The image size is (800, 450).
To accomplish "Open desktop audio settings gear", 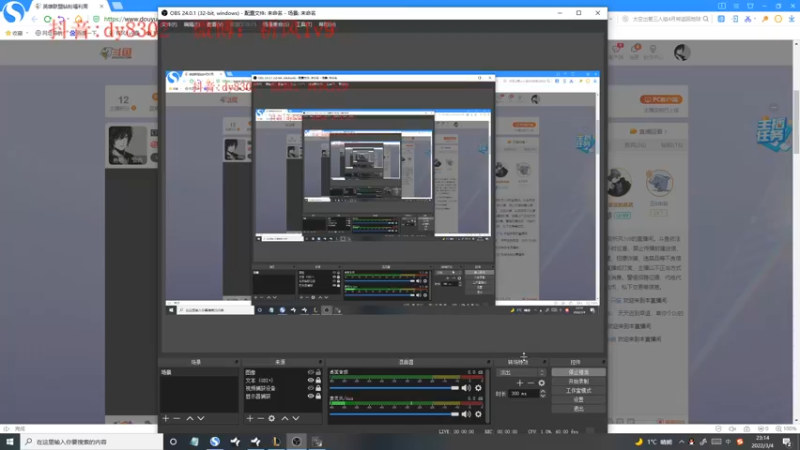I will tap(479, 388).
